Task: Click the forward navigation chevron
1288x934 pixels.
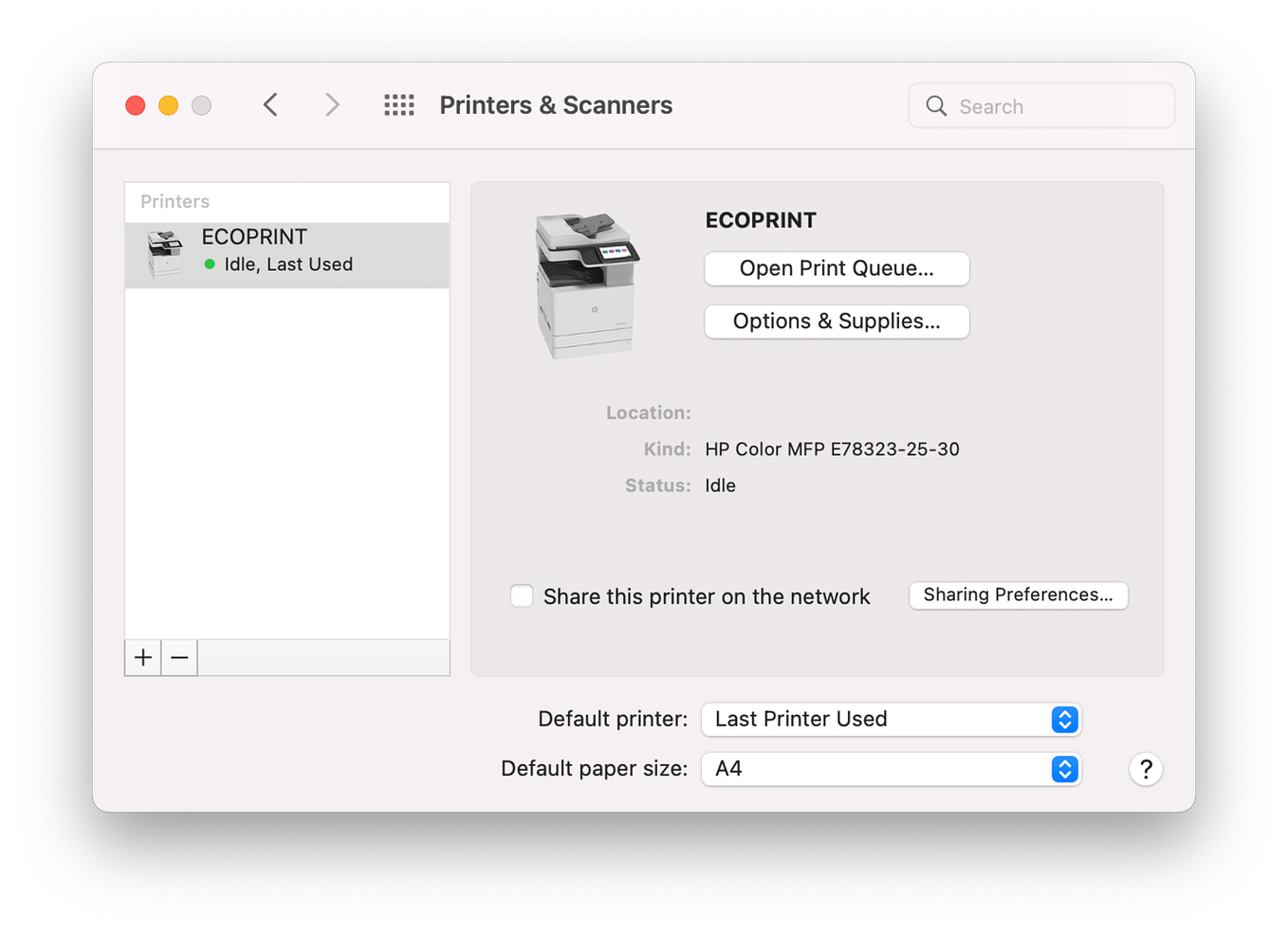Action: (331, 104)
